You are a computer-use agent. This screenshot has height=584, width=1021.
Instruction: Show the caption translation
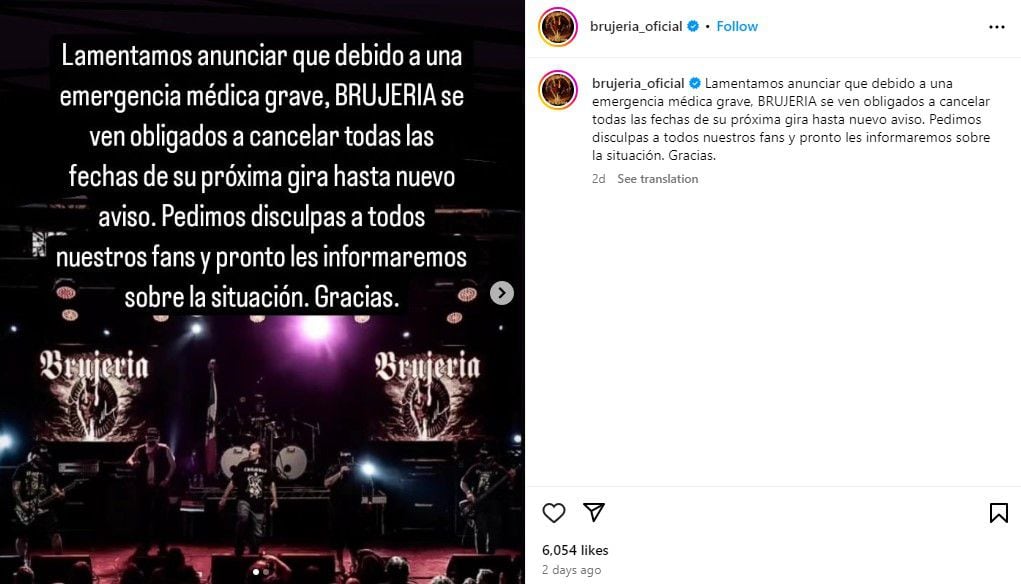658,178
